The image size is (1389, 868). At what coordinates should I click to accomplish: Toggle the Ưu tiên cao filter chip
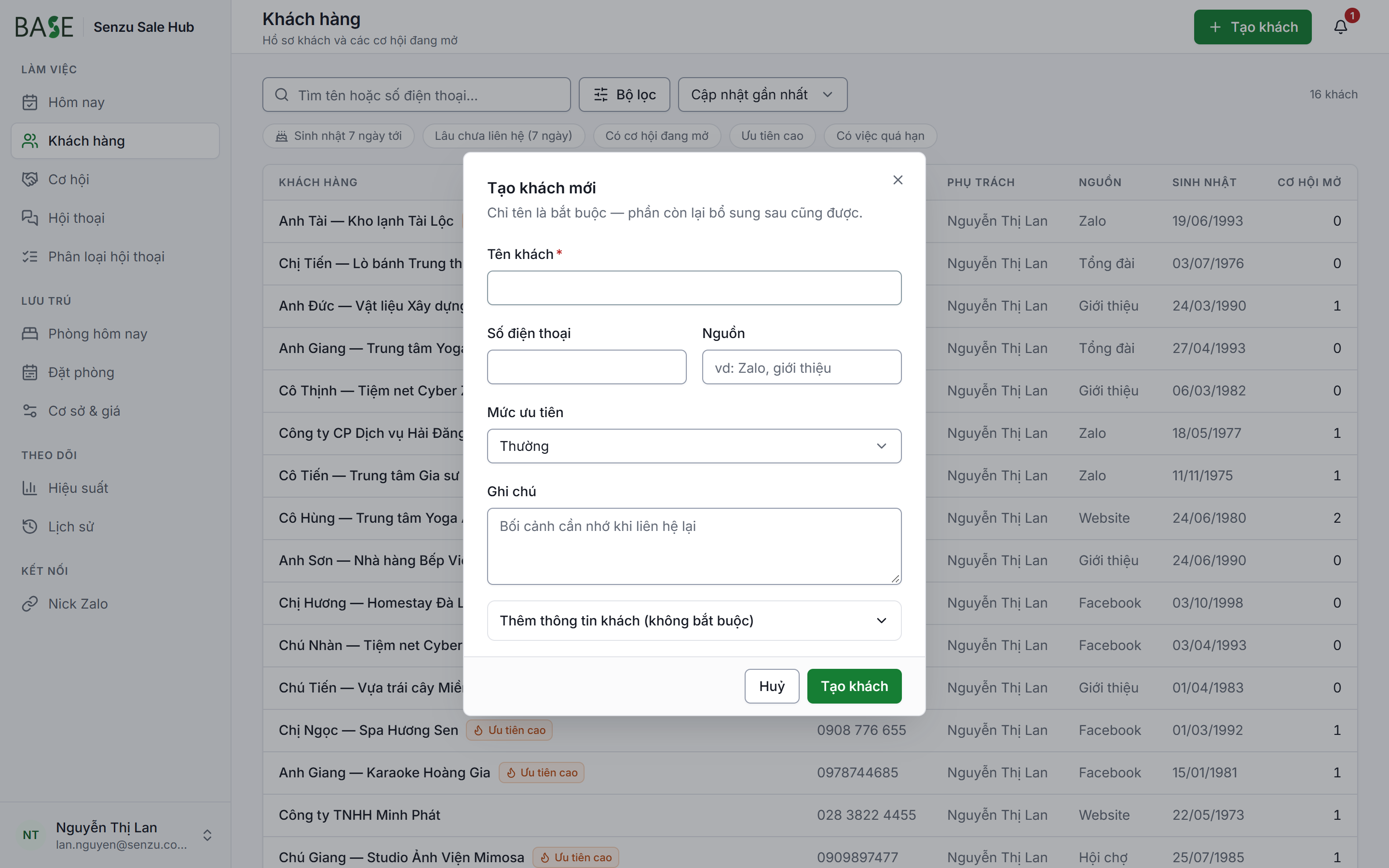pyautogui.click(x=772, y=136)
